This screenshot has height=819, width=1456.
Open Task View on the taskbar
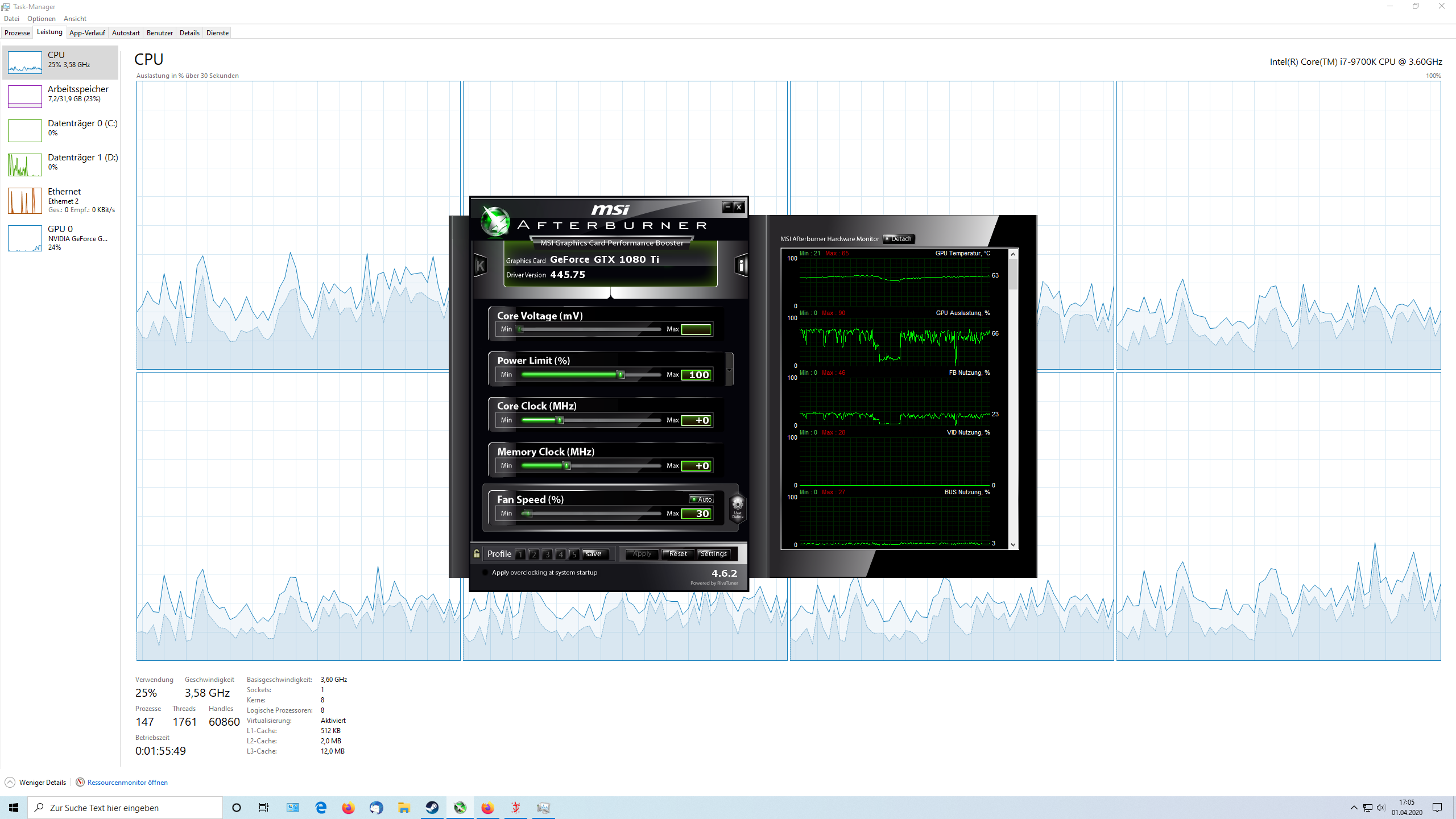click(x=264, y=808)
